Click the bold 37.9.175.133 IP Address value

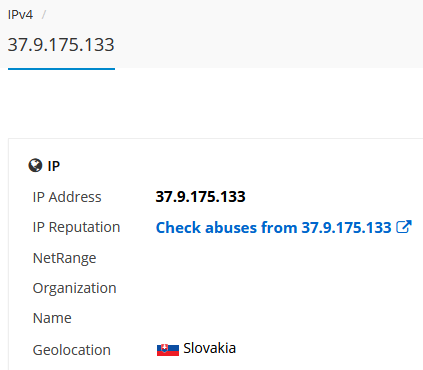pos(200,197)
